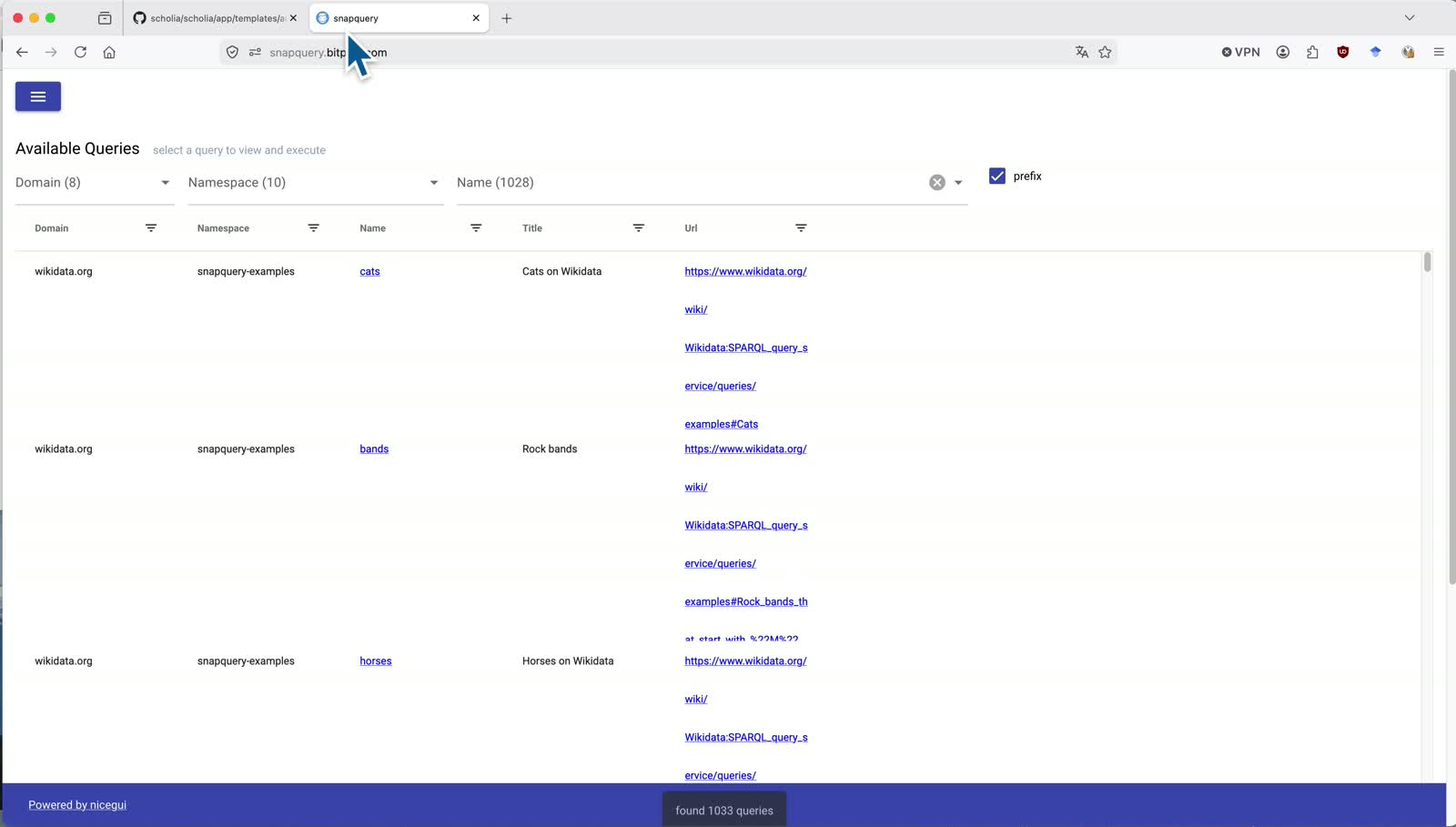Viewport: 1456px width, 827px height.
Task: Open the Namespace (10) dropdown
Action: 316,183
